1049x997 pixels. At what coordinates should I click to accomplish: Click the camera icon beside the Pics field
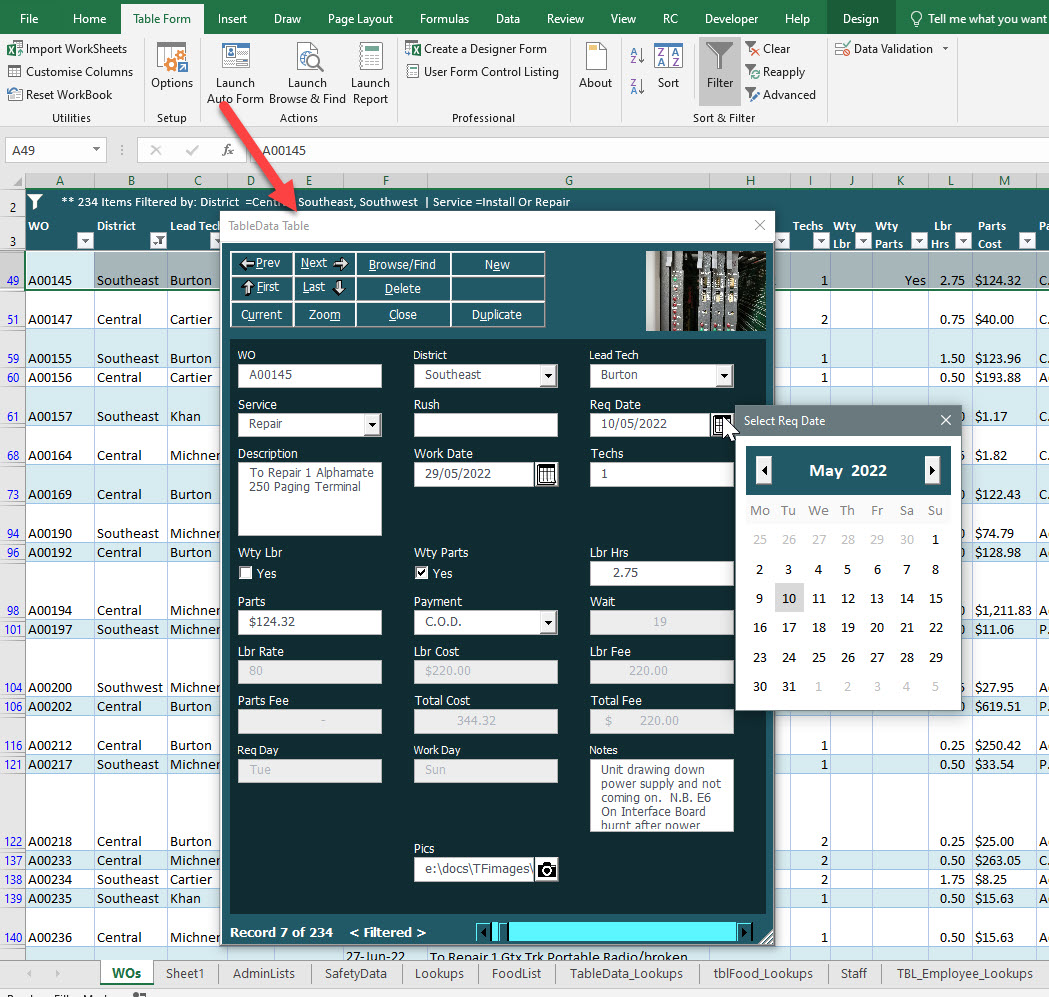click(x=546, y=869)
